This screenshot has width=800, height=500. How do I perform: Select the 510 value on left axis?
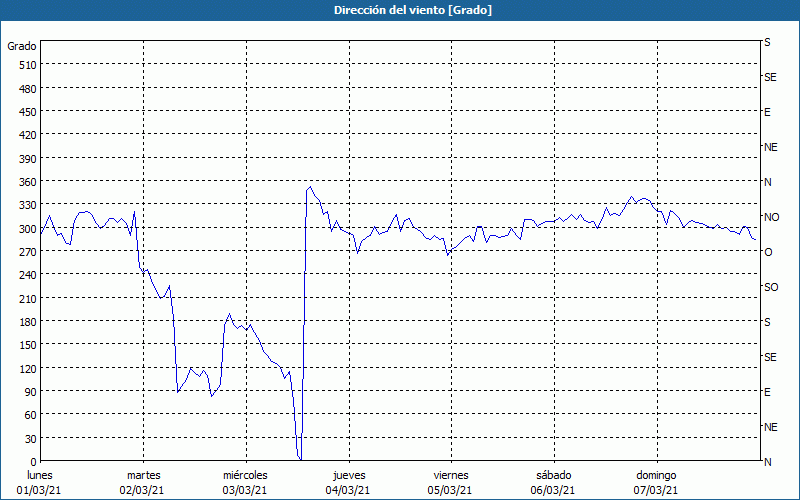[x=28, y=65]
